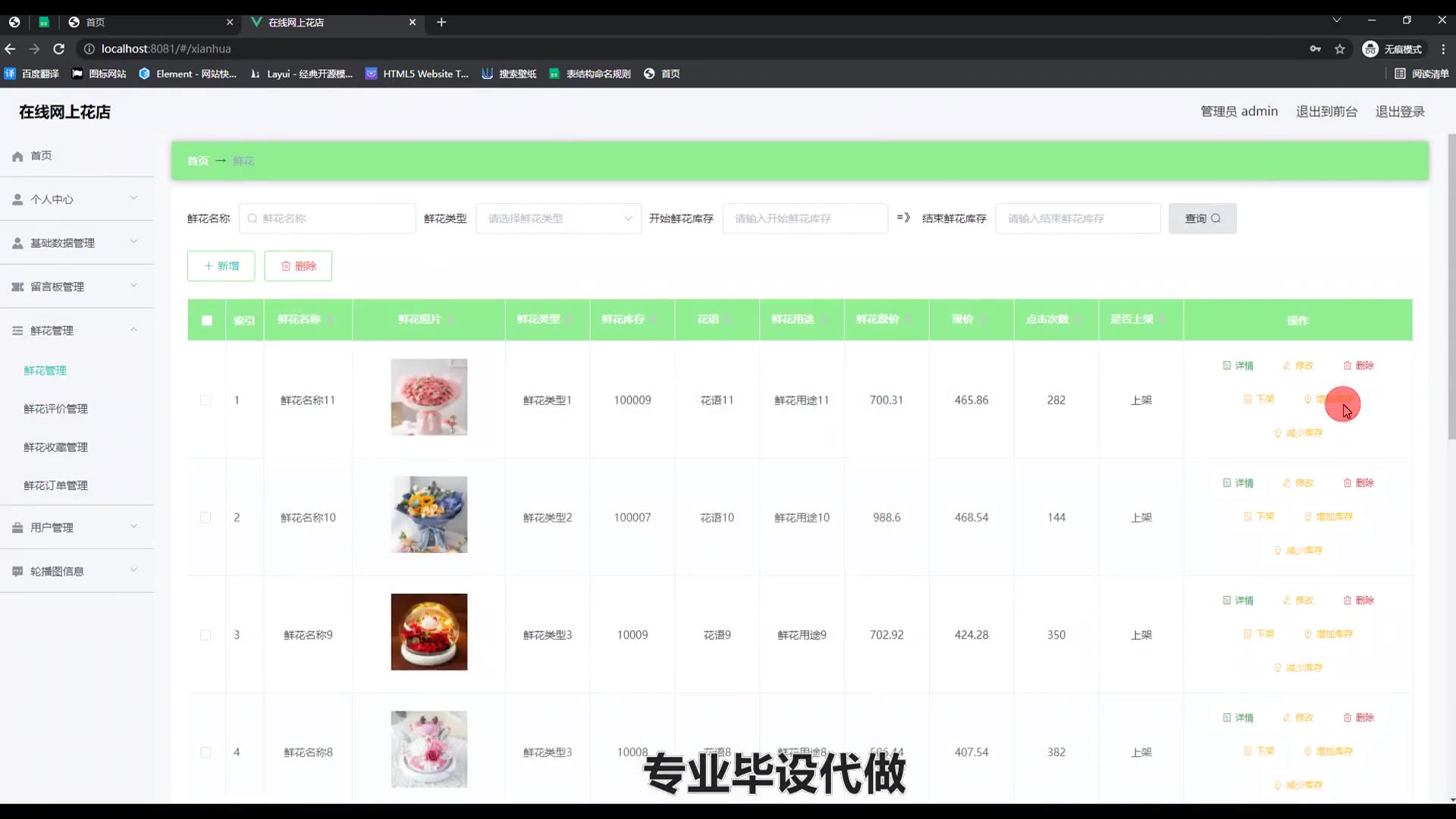Reload the page with browser refresh icon
The width and height of the screenshot is (1456, 819).
tap(59, 49)
